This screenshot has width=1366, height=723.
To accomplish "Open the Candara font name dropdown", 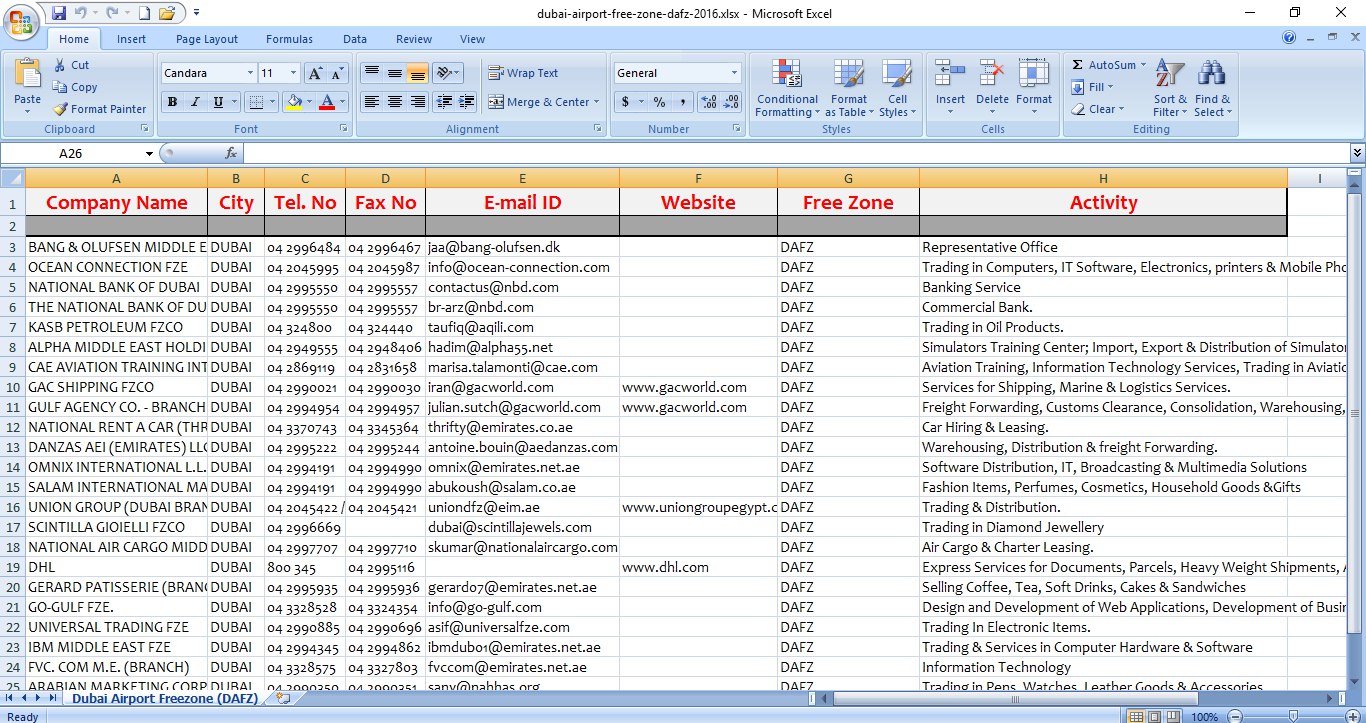I will coord(250,73).
